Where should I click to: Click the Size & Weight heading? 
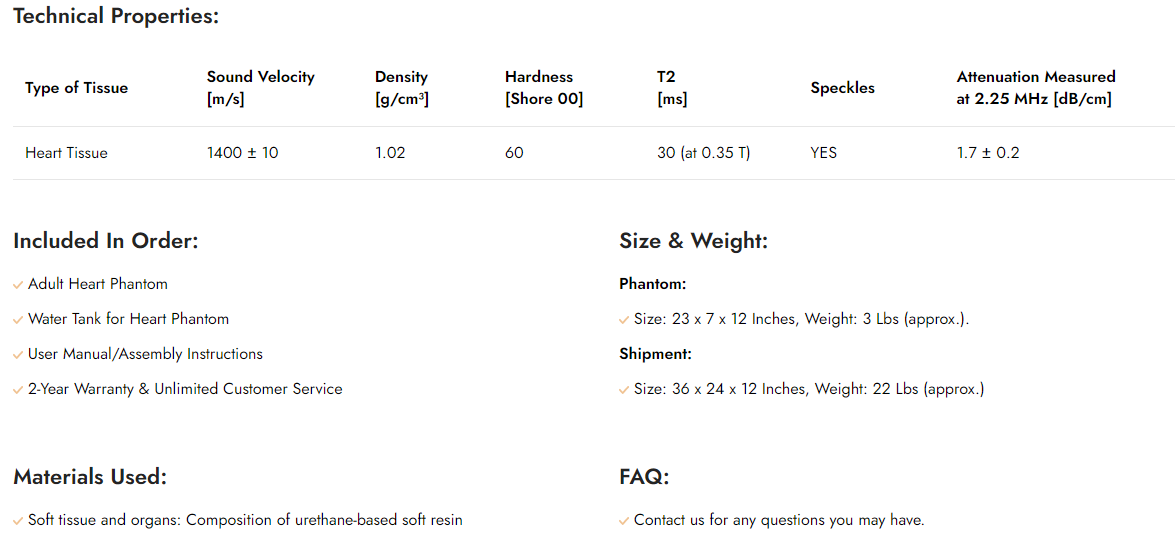tap(693, 241)
